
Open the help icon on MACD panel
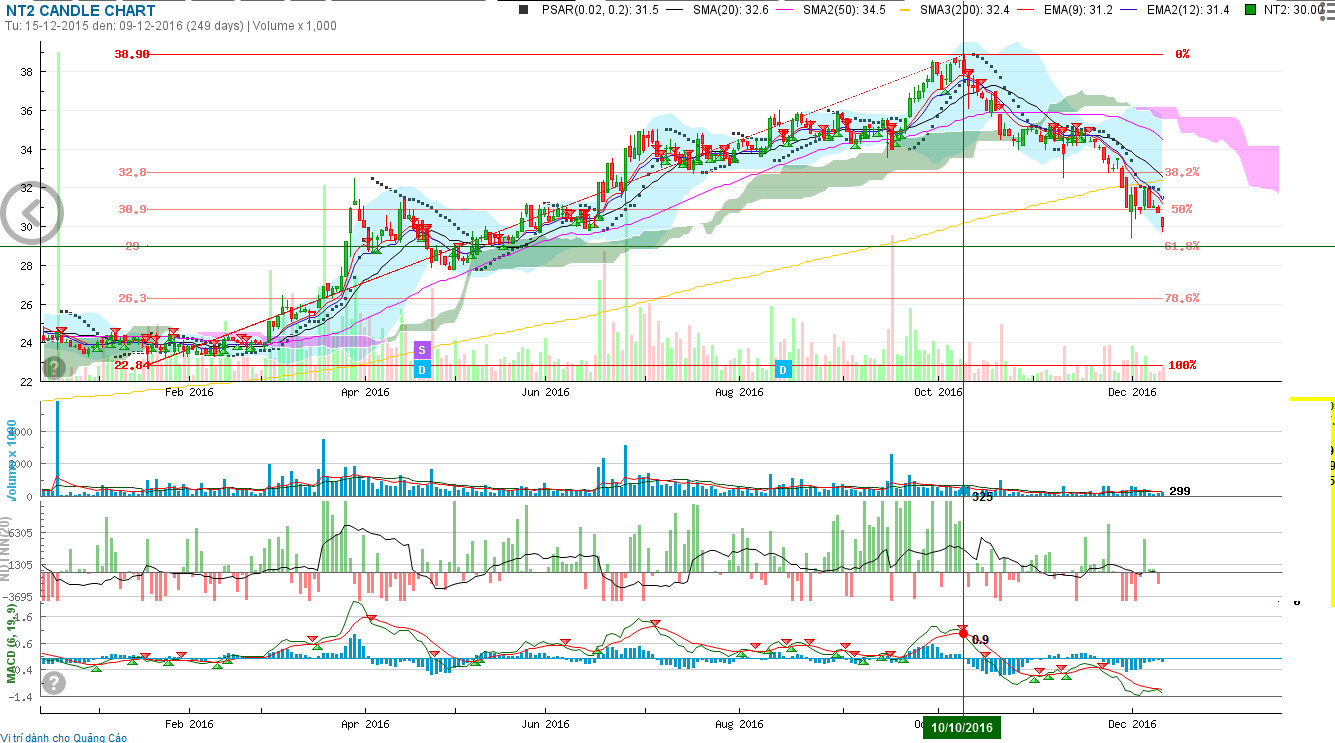pos(54,683)
